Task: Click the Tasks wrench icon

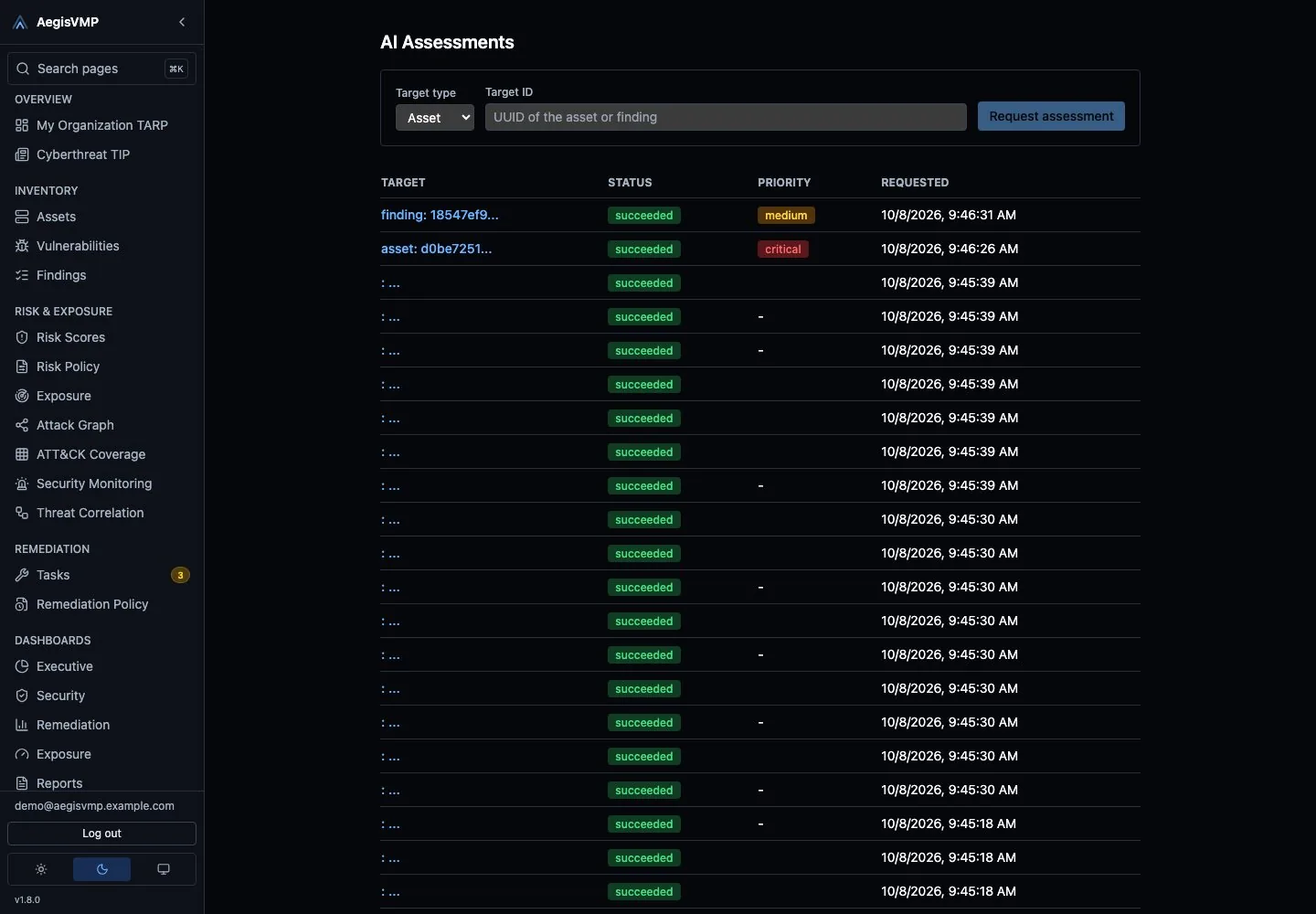Action: 22,575
